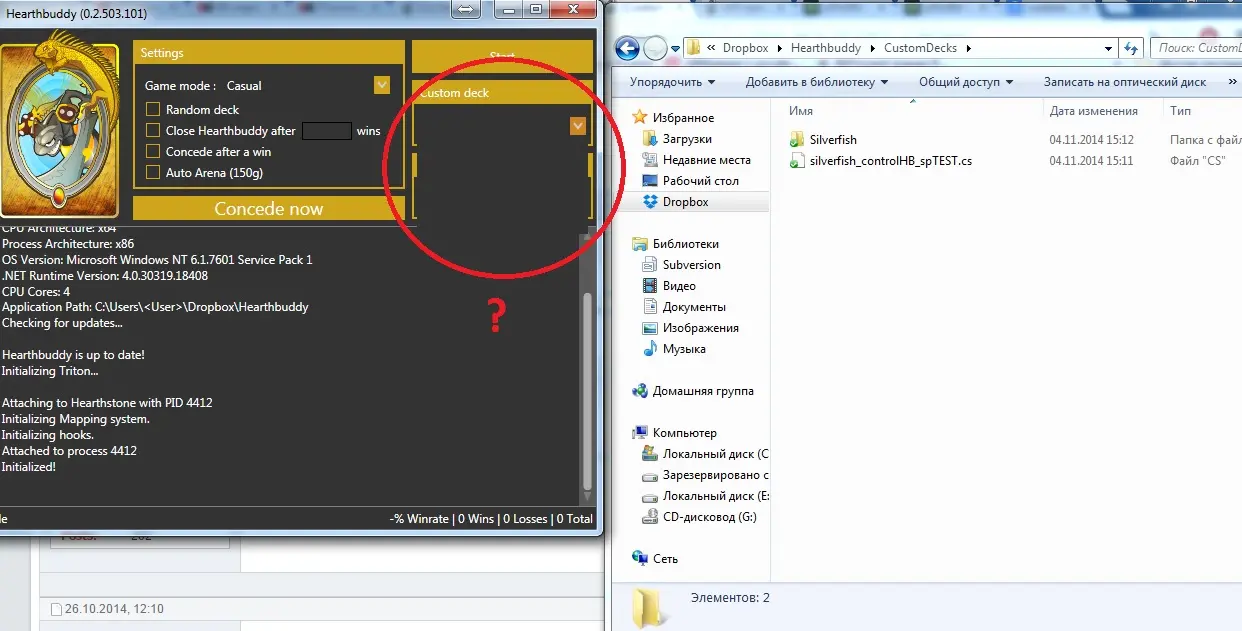Screen dimensions: 1242x631
Task: Click the Explorer back navigation arrow
Action: 627,48
